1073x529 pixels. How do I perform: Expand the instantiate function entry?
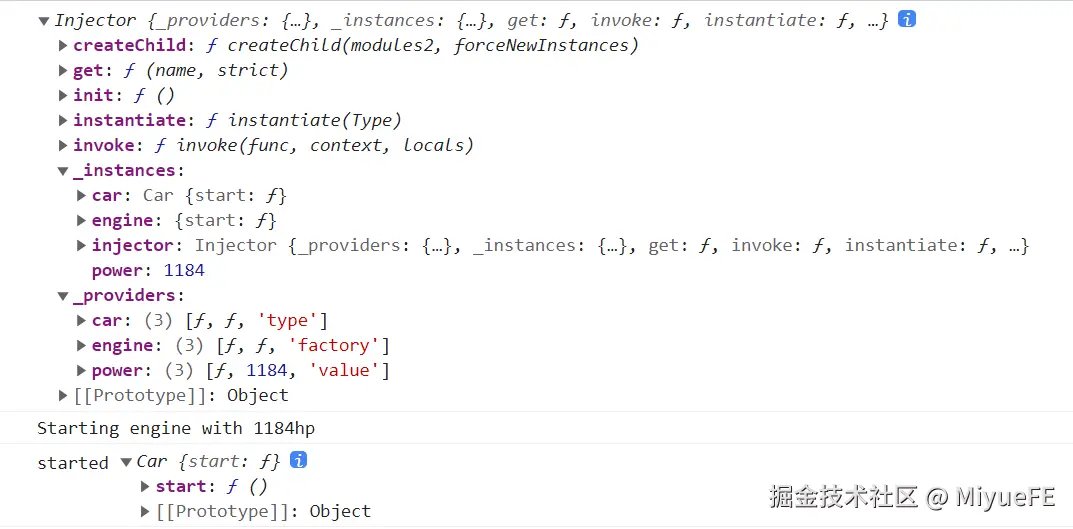pyautogui.click(x=63, y=120)
